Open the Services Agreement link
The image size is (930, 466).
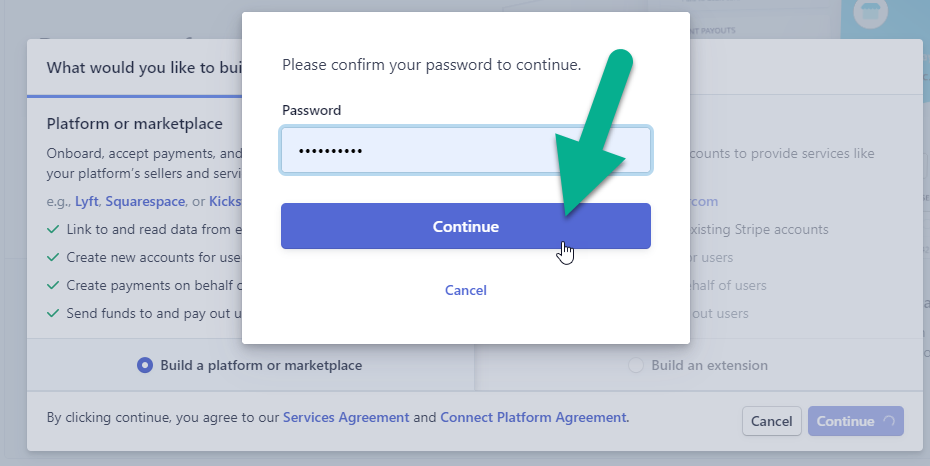tap(346, 417)
